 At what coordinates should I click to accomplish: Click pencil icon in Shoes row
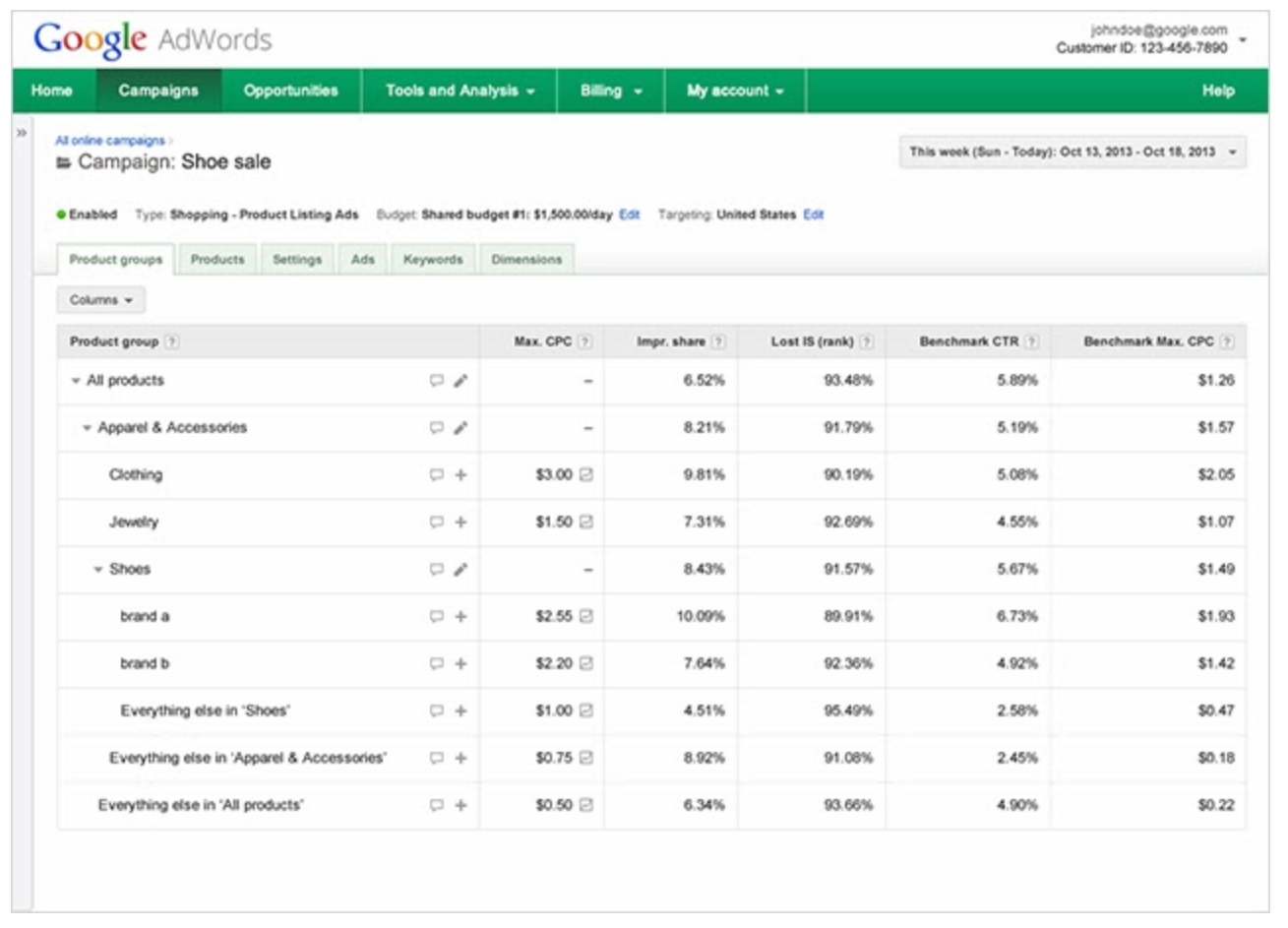click(460, 570)
